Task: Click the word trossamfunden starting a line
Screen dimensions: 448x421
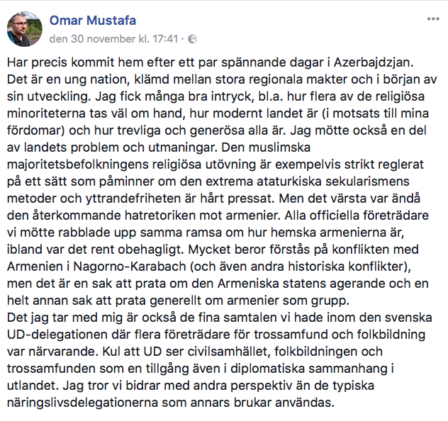Action: [50, 369]
